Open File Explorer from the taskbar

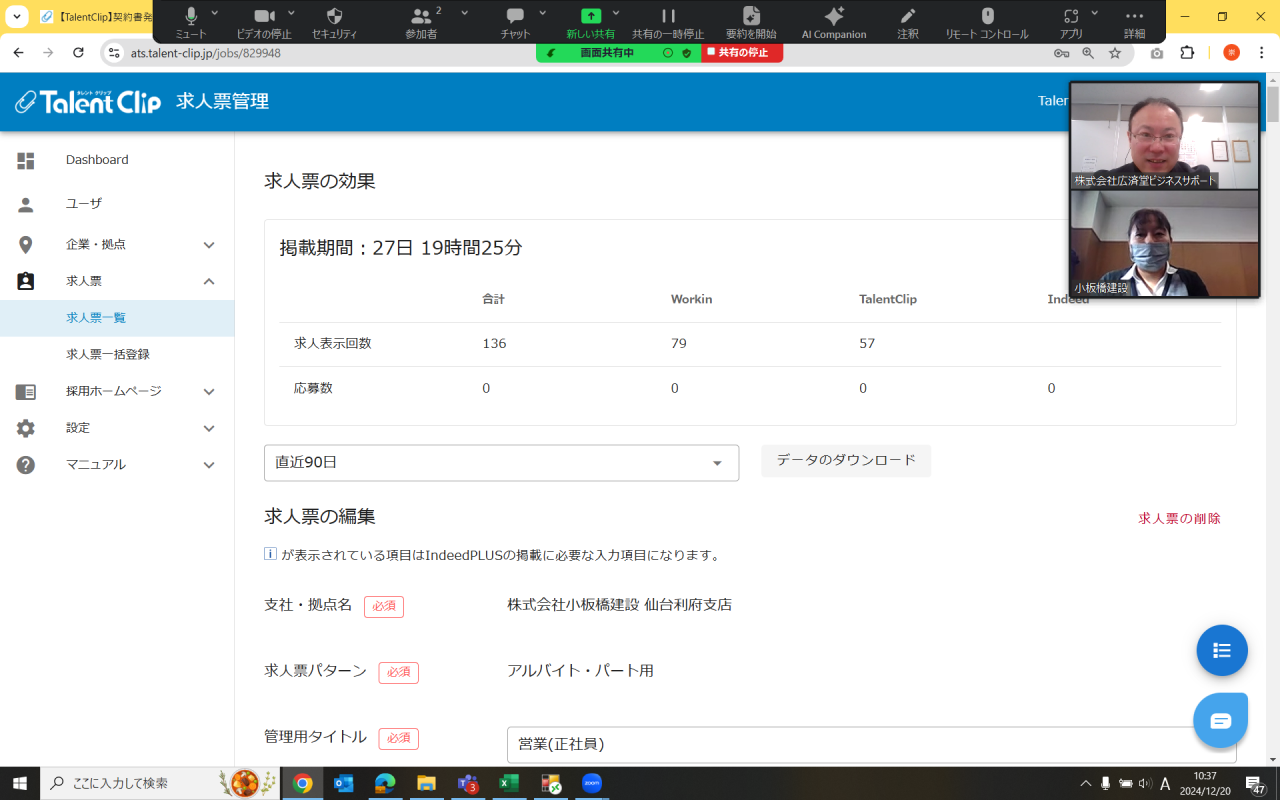(x=426, y=783)
